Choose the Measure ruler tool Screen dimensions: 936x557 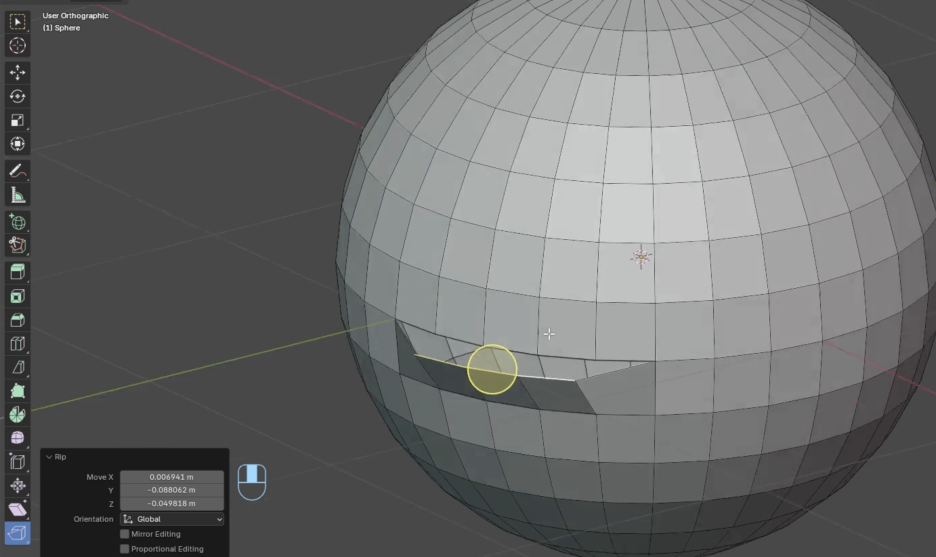point(17,195)
